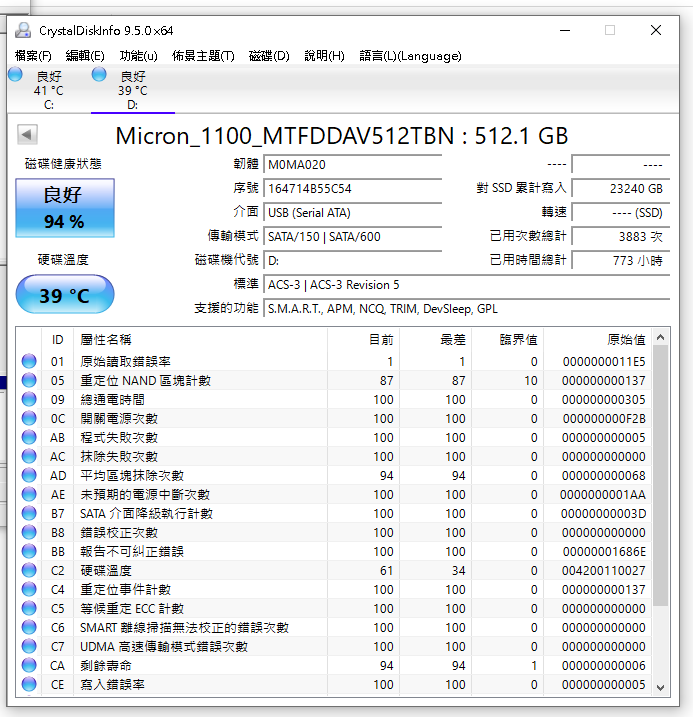Click the SMART list vertical scrollbar thumb
This screenshot has height=717, width=693.
[x=660, y=476]
